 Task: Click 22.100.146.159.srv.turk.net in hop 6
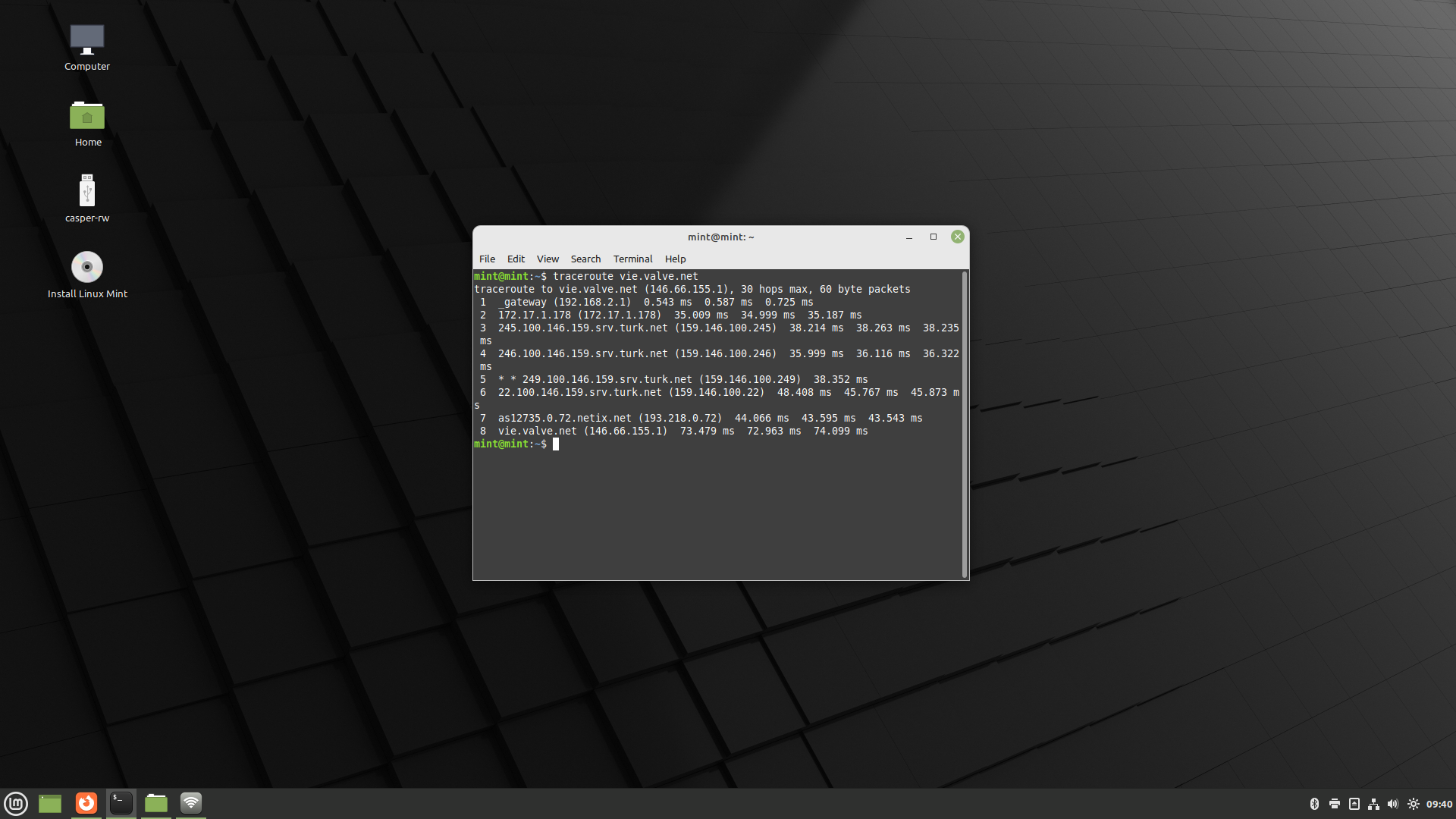click(x=580, y=392)
